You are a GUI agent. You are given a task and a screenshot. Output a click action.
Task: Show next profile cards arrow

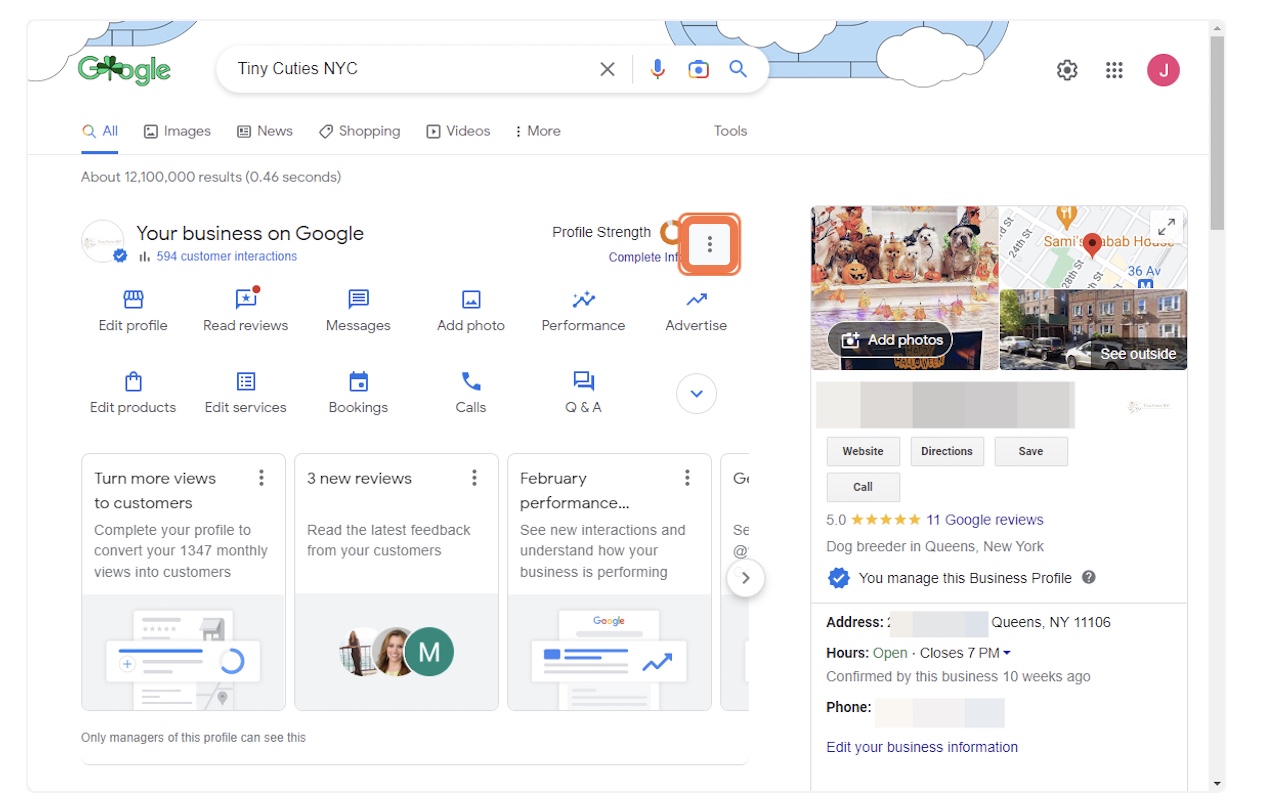pos(746,578)
